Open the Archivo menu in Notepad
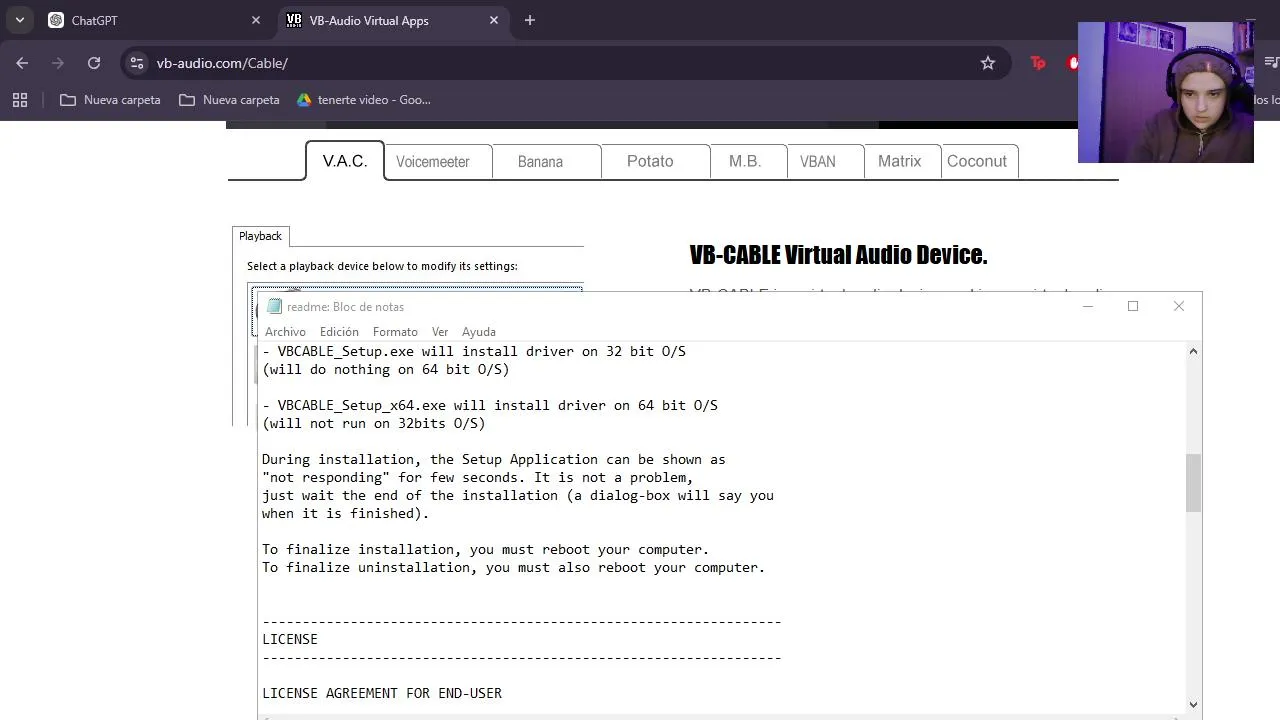This screenshot has height=720, width=1280. point(285,332)
